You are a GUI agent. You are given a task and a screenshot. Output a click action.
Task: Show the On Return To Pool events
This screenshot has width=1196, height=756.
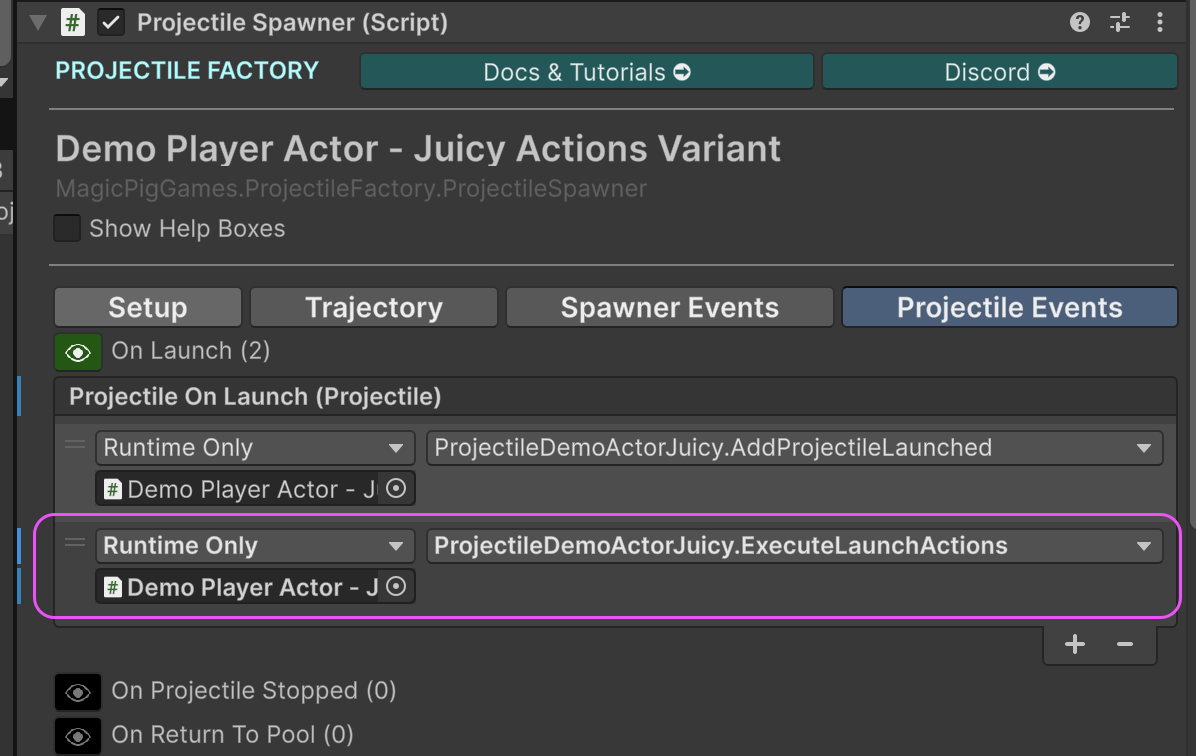tap(78, 736)
